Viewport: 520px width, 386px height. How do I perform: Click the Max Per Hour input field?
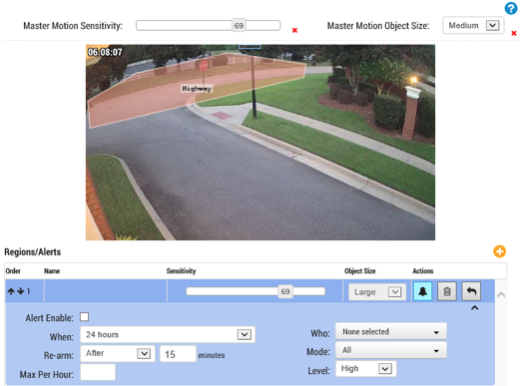(x=98, y=372)
